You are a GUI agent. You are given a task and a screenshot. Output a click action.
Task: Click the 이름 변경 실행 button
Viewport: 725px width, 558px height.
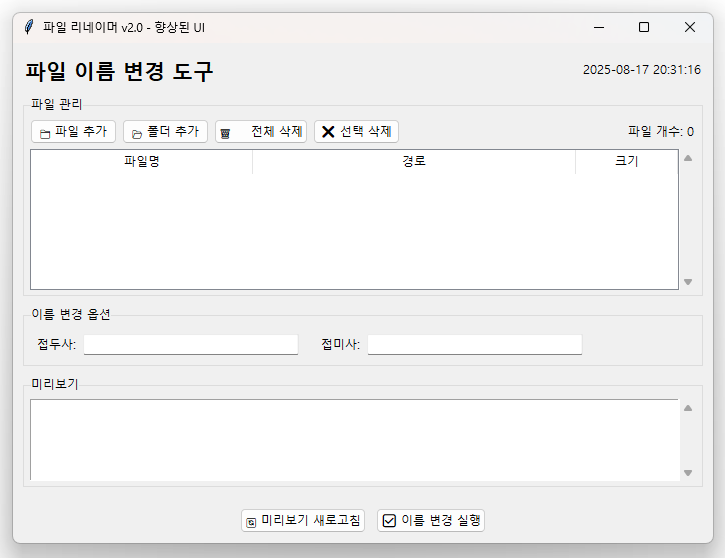[430, 521]
